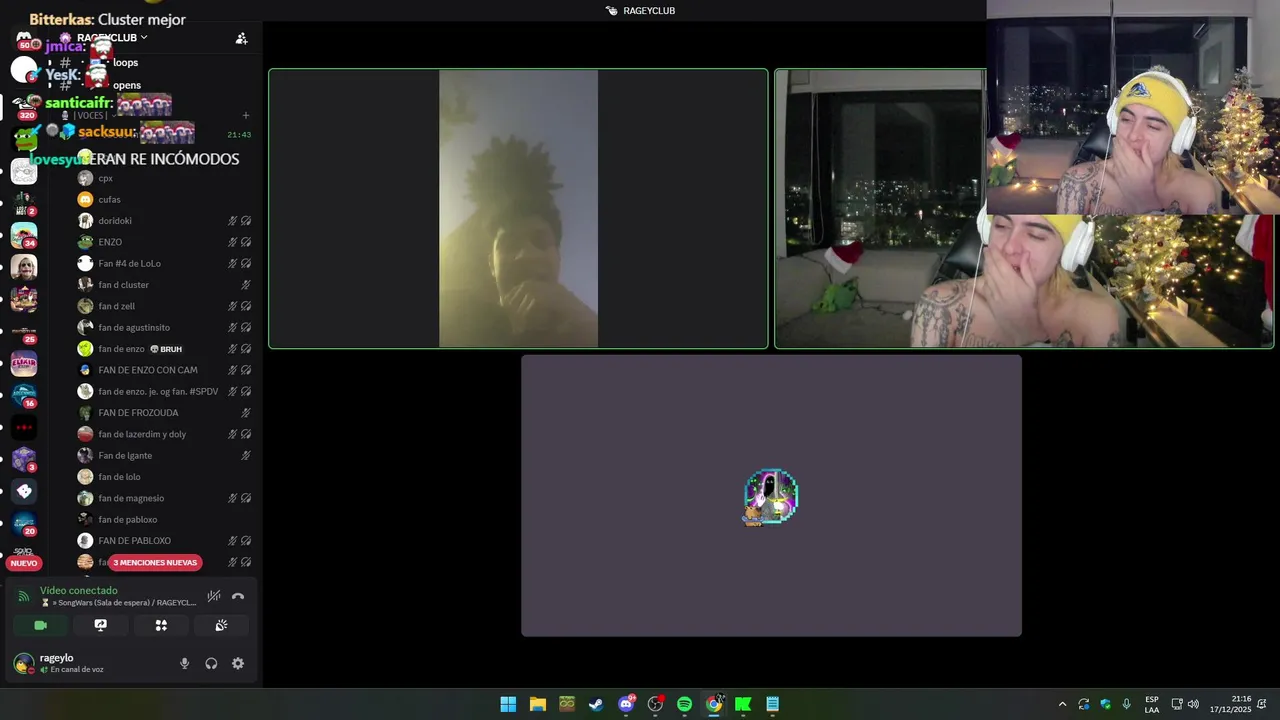Open the activities launcher icon
The image size is (1280, 720).
click(161, 625)
